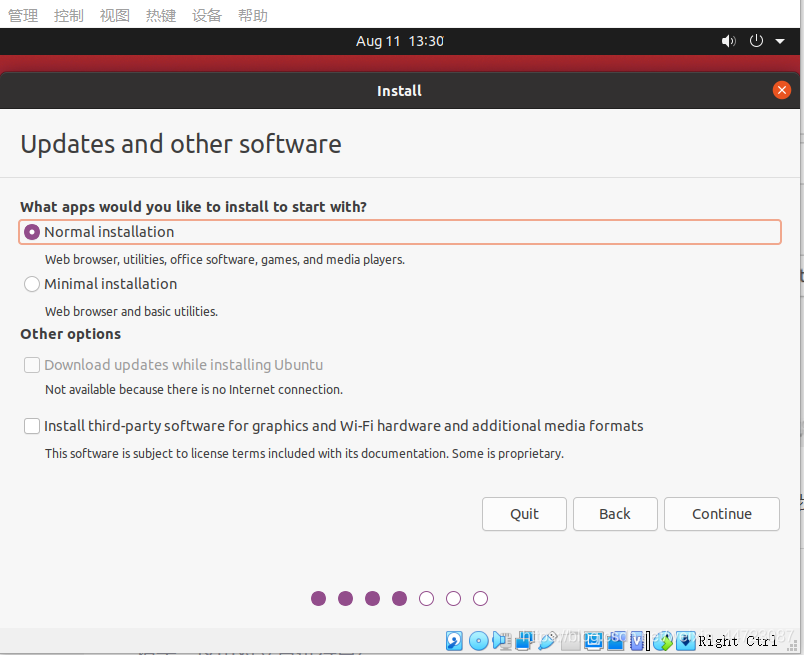
Task: Open the optical disk drive indicator
Action: click(x=479, y=641)
